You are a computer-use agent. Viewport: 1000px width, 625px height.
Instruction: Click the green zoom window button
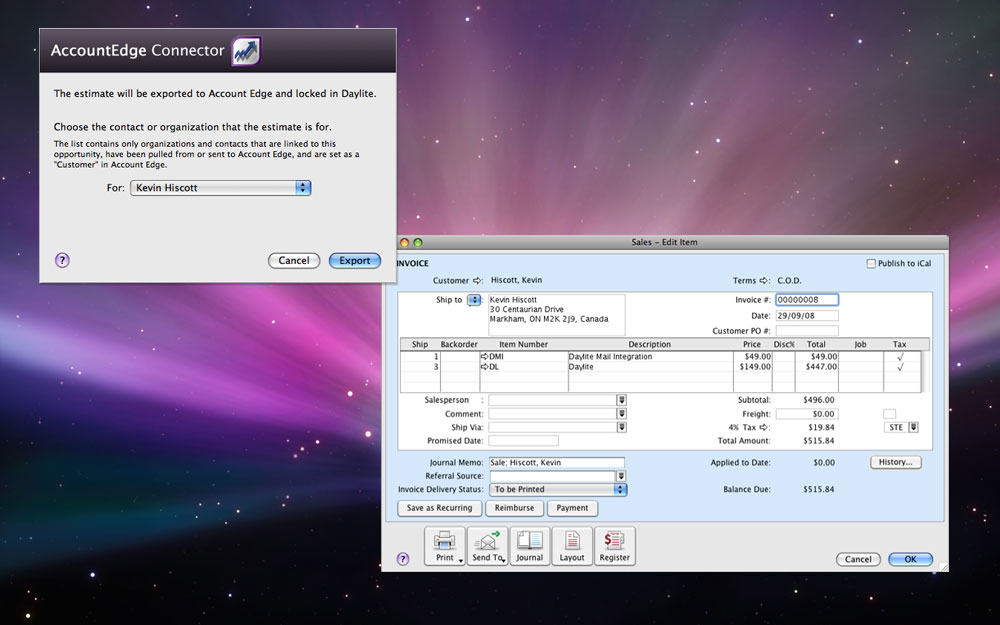418,242
